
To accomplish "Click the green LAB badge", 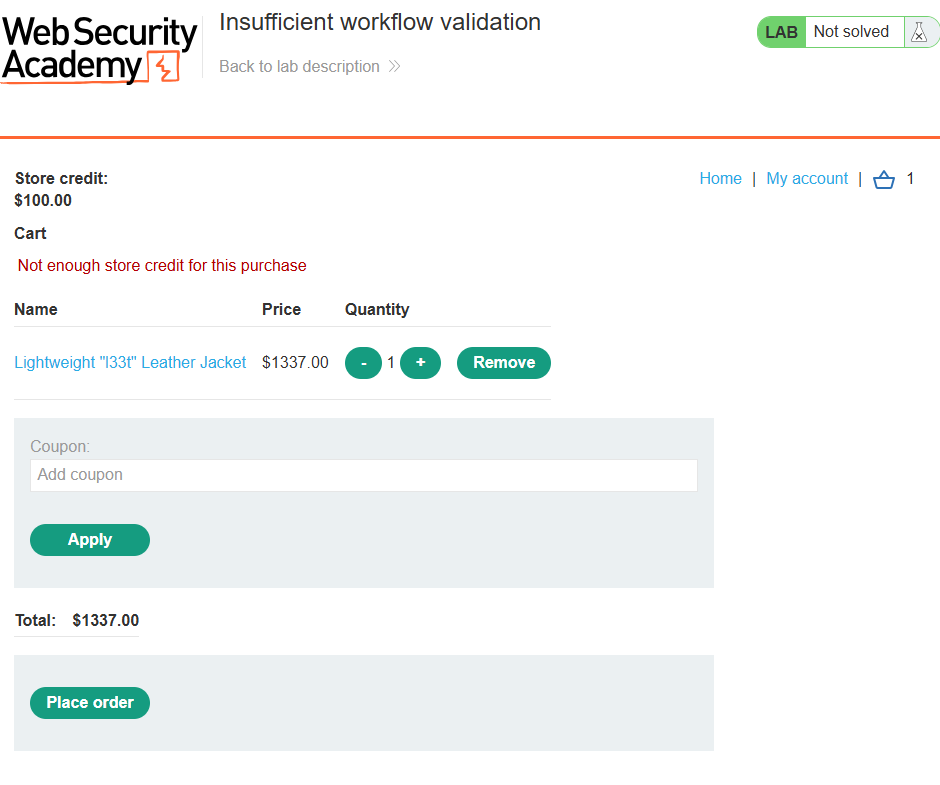I will click(781, 32).
